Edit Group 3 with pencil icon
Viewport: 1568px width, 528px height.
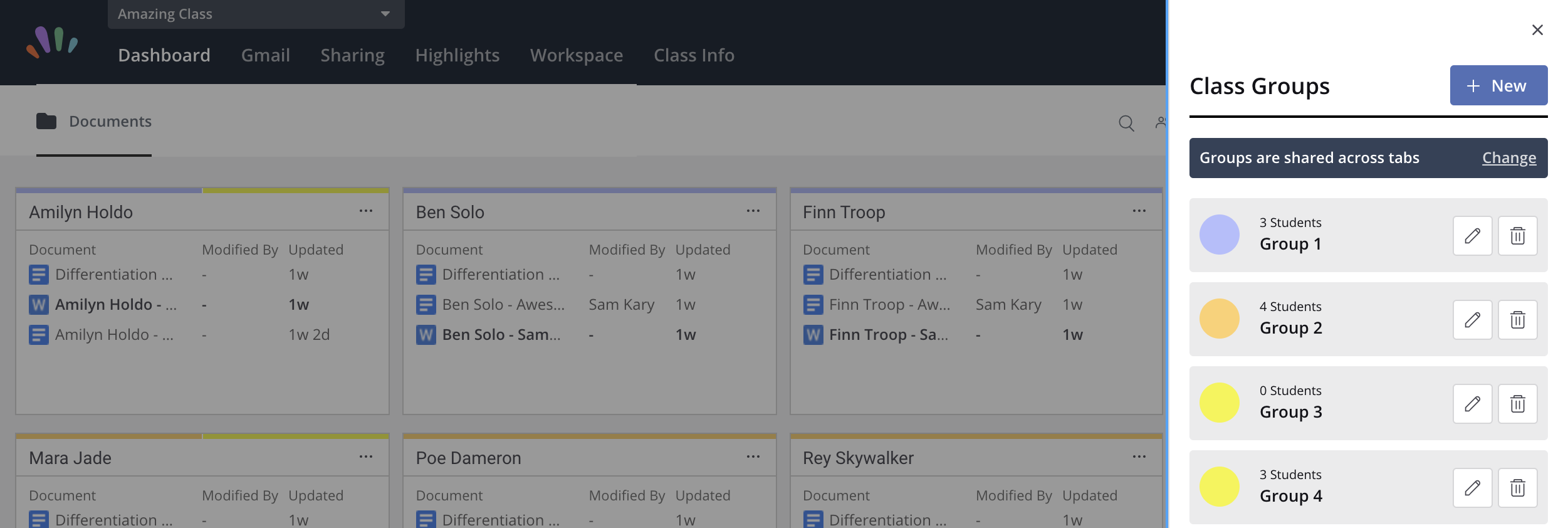(1472, 404)
